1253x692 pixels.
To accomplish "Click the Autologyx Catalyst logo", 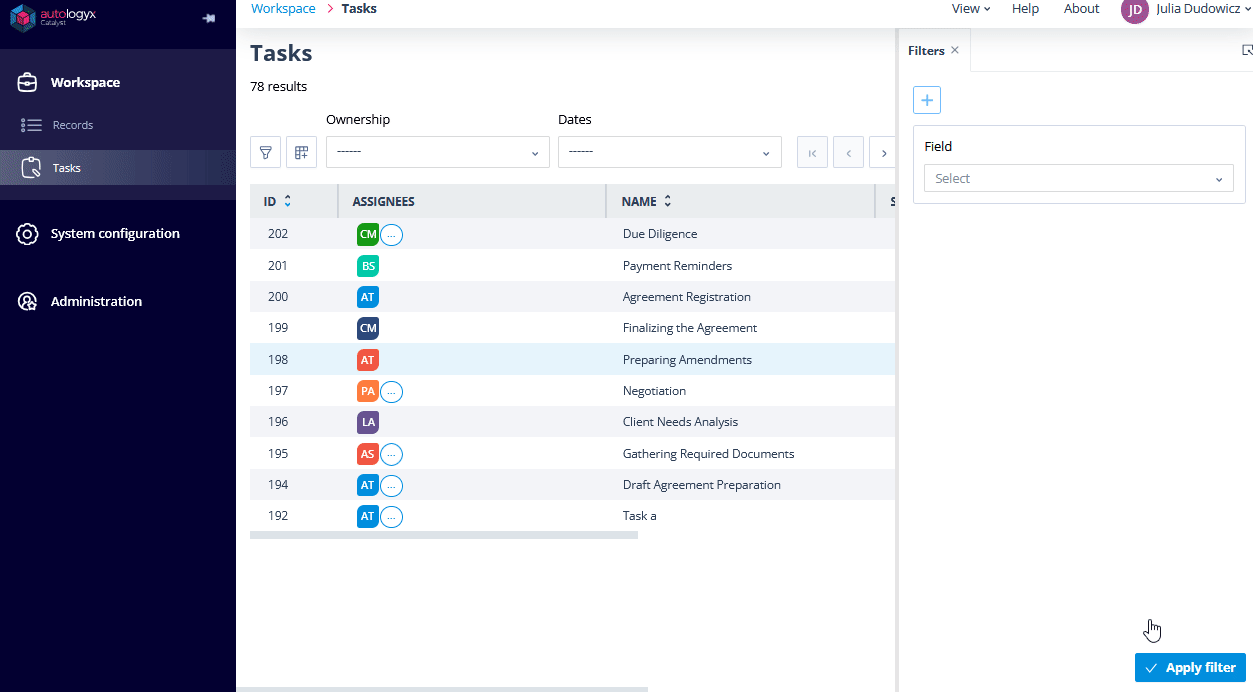I will (53, 17).
